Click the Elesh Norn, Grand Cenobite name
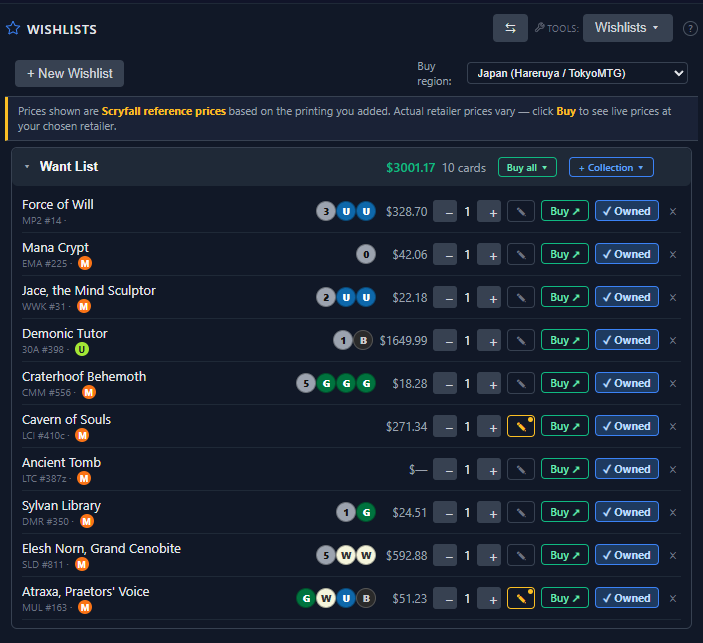The image size is (703, 643). tap(101, 549)
